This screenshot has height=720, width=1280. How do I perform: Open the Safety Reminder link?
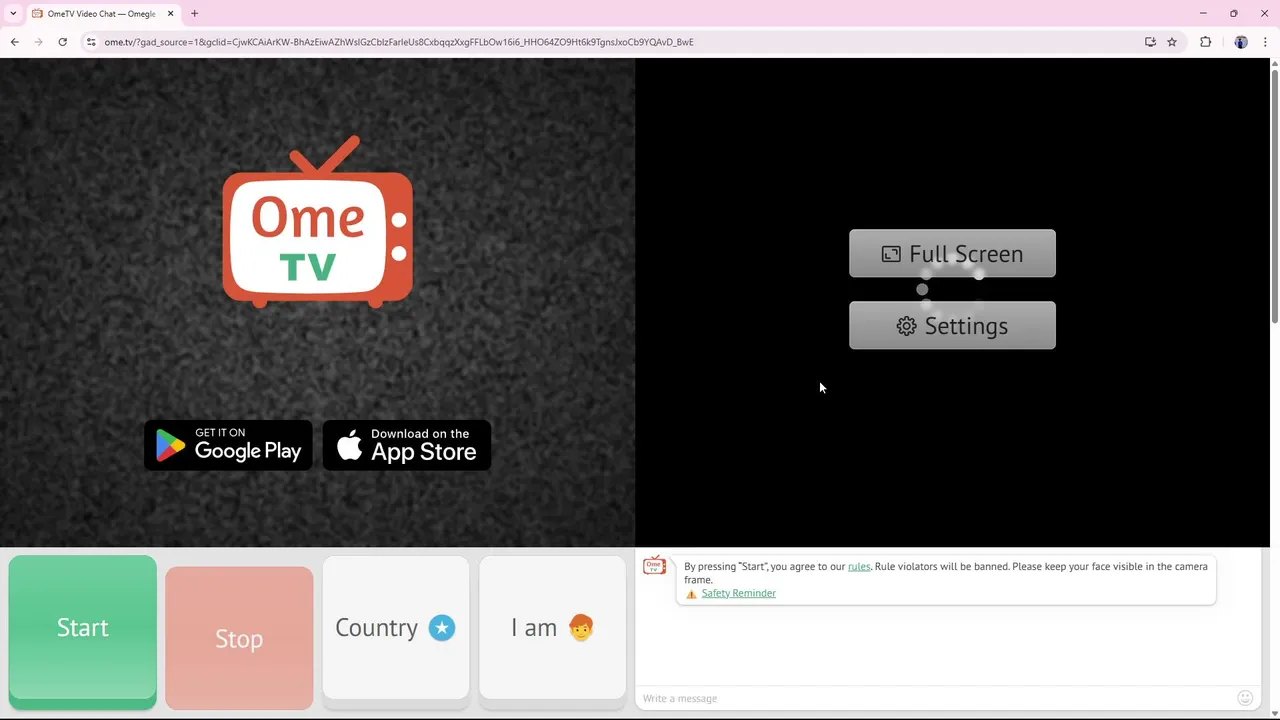pos(738,593)
